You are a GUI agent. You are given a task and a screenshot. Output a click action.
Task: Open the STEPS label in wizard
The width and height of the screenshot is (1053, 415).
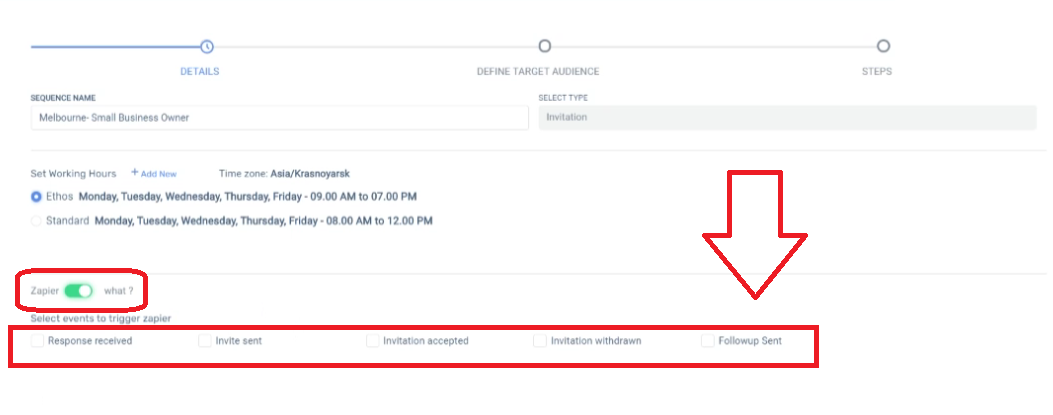click(877, 71)
